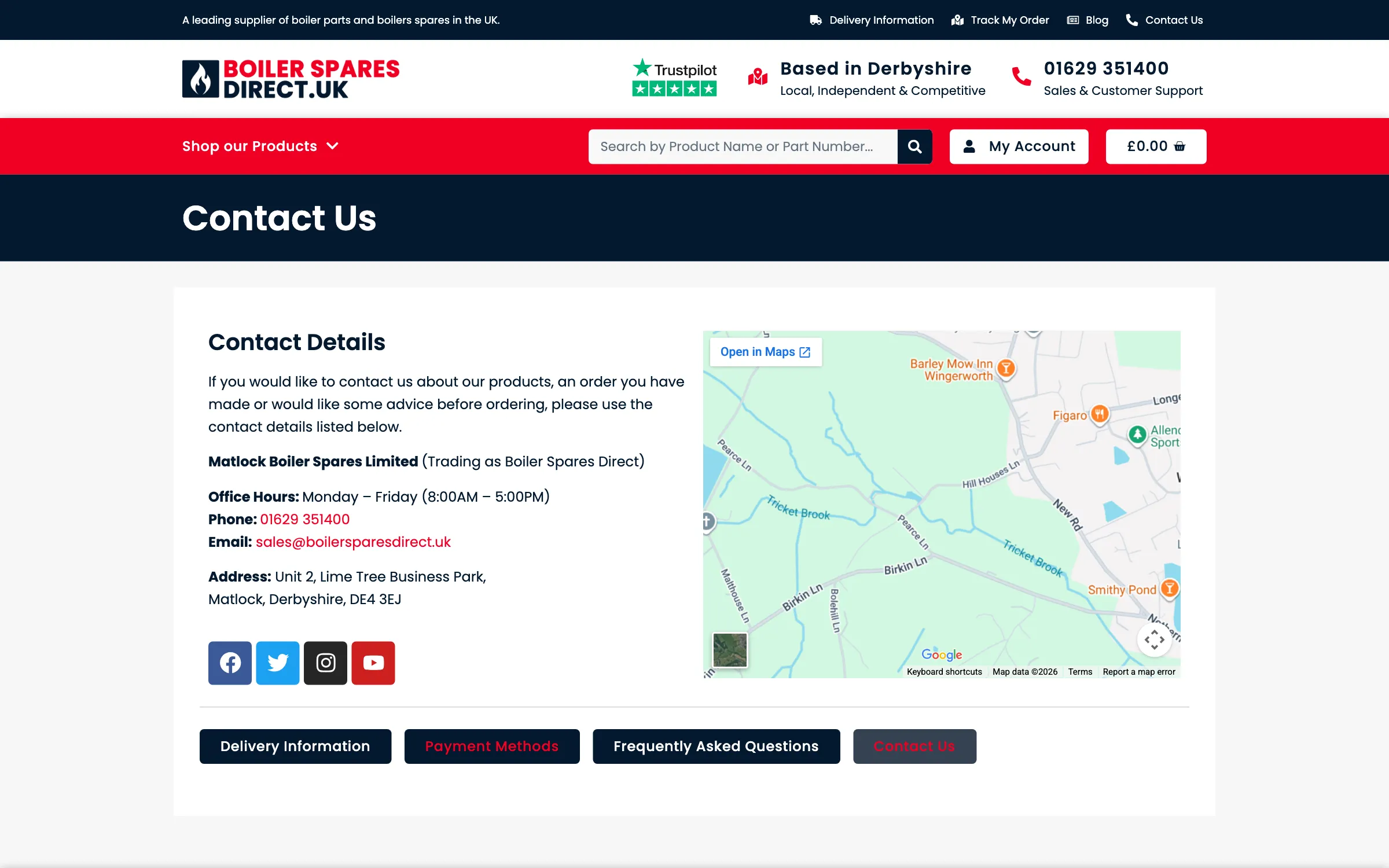Open the Facebook social icon
The width and height of the screenshot is (1389, 868).
[230, 663]
